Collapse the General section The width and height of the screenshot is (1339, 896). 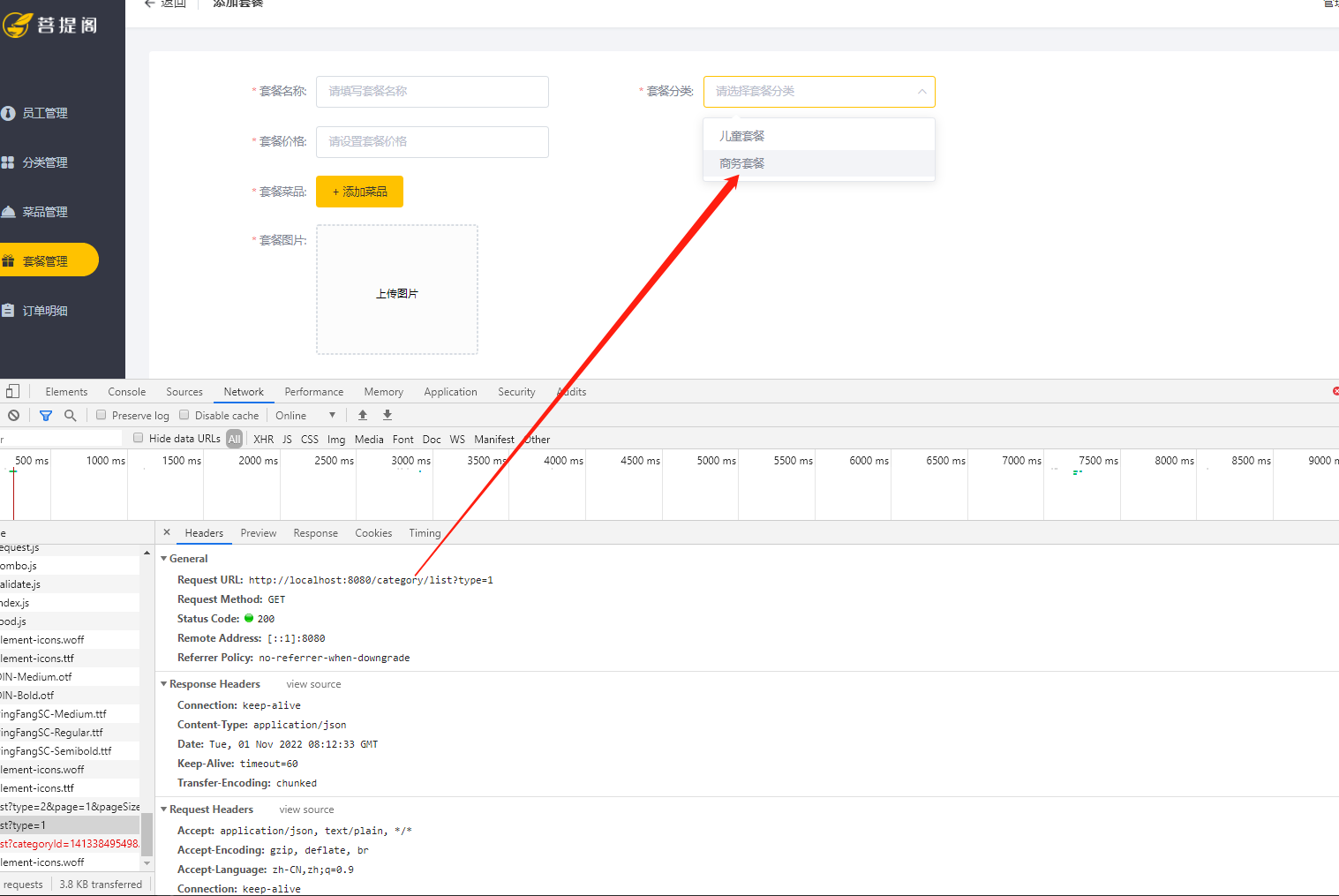pyautogui.click(x=164, y=559)
